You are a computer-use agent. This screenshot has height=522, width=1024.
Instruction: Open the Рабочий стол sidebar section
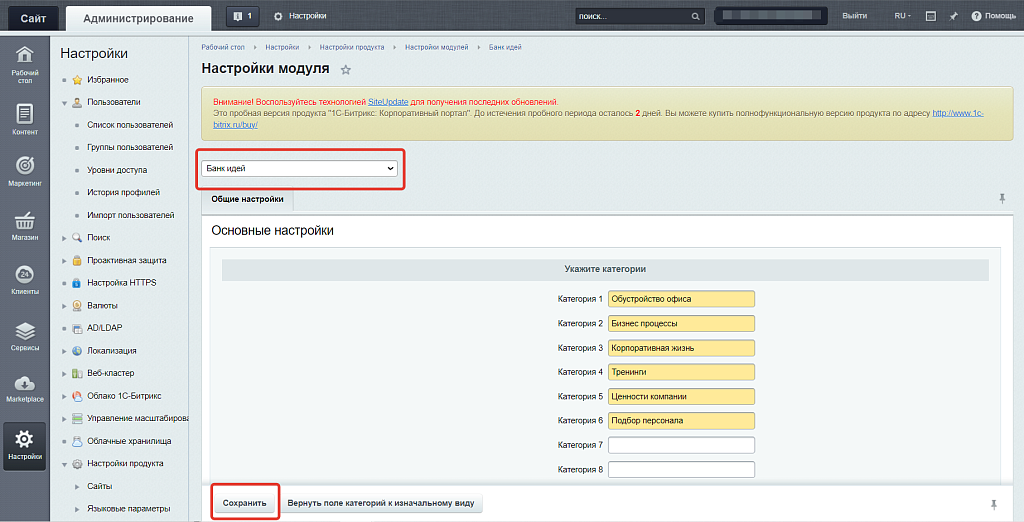point(25,64)
